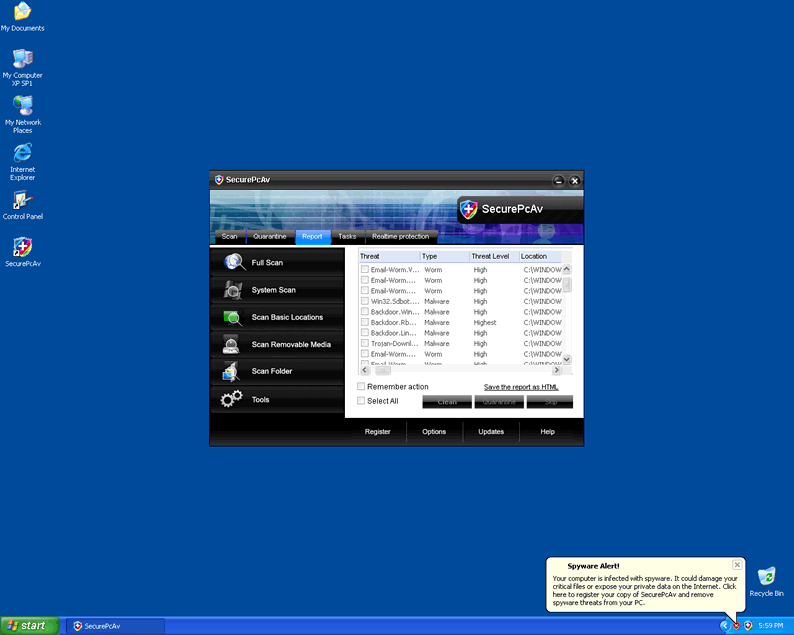Viewport: 794px width, 635px height.
Task: Open Options in the bottom bar
Action: click(434, 432)
